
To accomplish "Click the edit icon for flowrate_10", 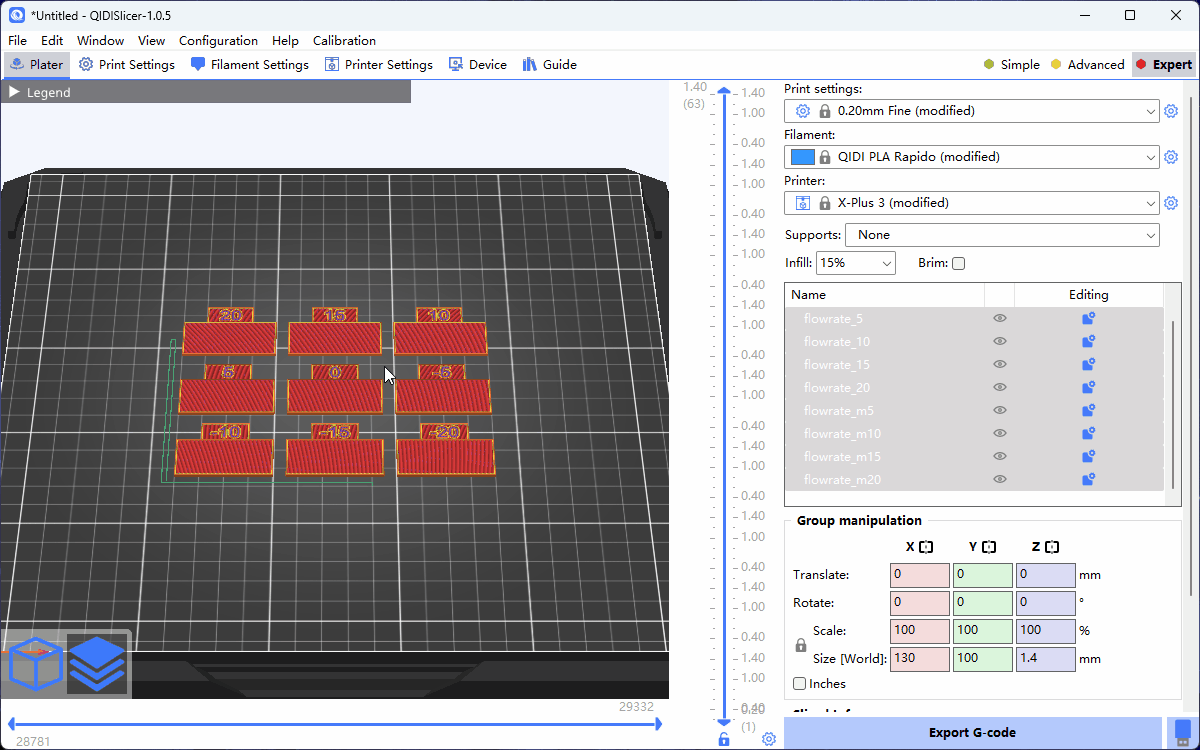I will [x=1088, y=342].
